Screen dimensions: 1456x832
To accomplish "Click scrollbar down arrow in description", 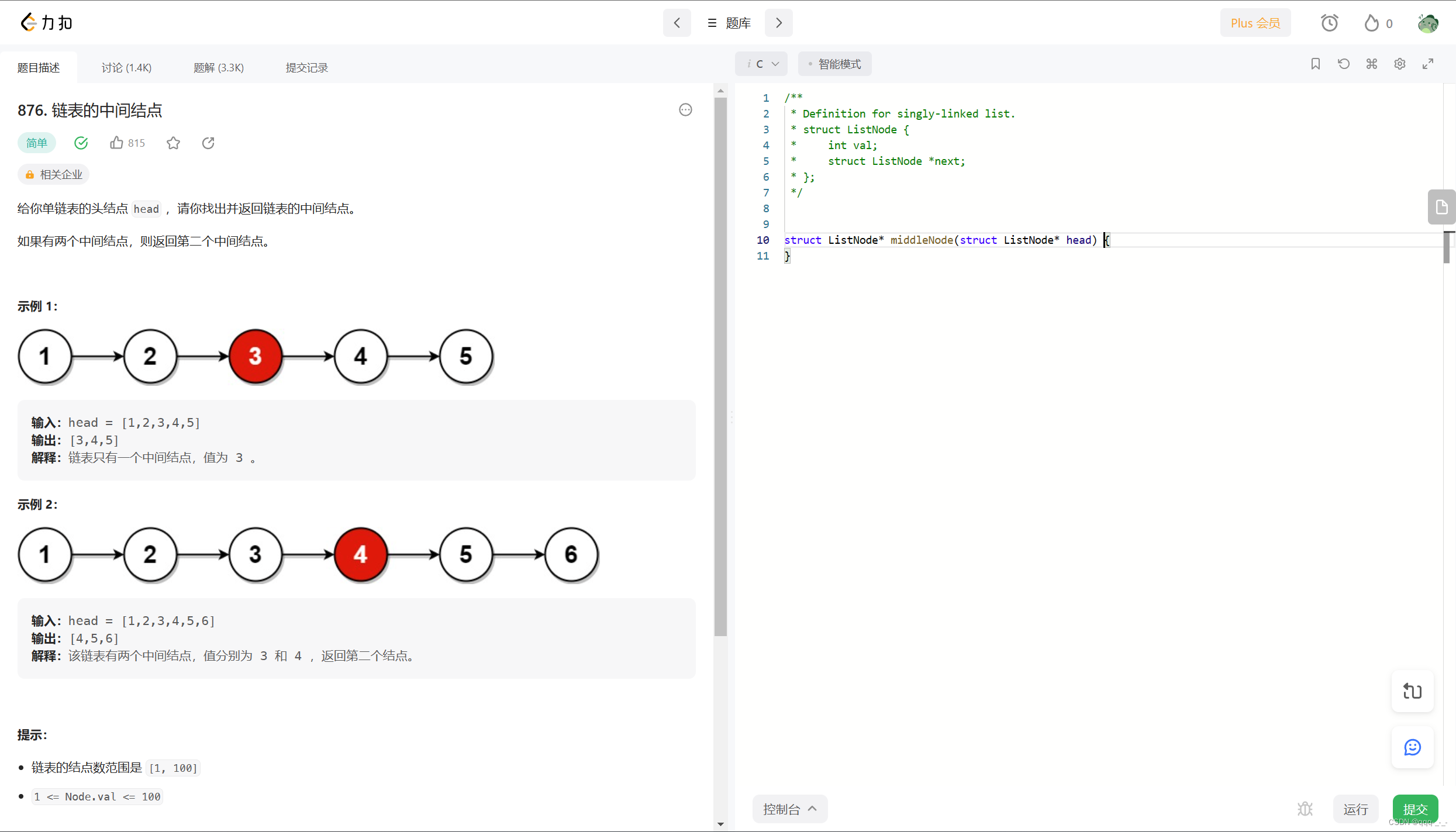I will point(720,824).
